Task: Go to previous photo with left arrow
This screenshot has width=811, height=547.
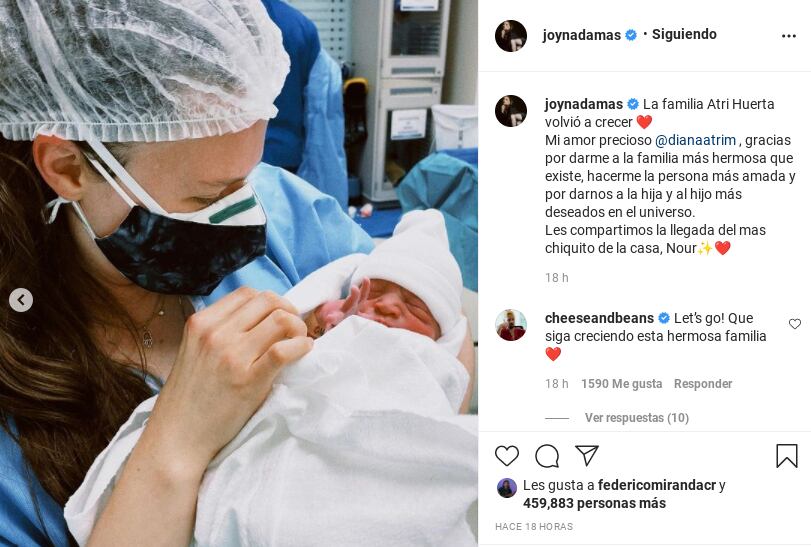Action: 21,300
